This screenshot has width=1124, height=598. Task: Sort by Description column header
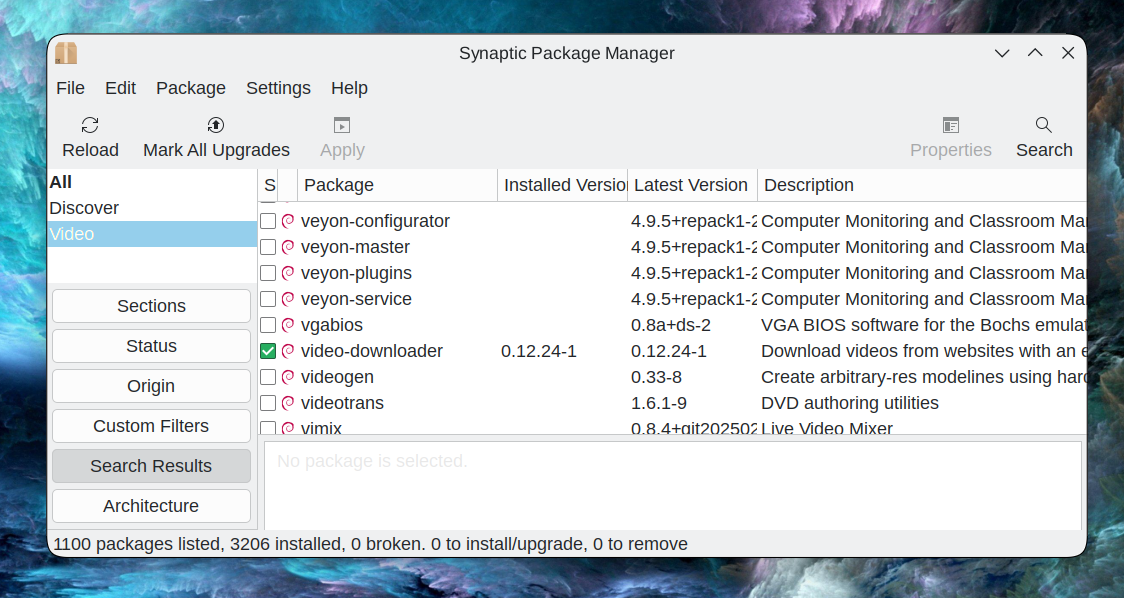pos(923,185)
